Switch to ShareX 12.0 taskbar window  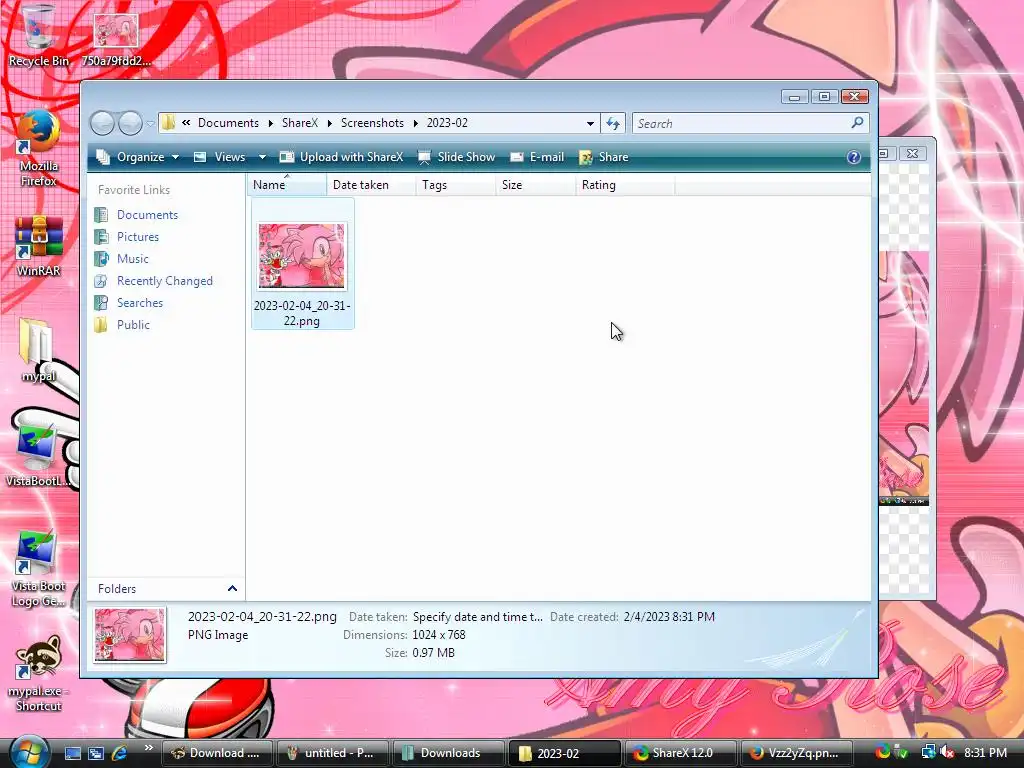tap(679, 753)
